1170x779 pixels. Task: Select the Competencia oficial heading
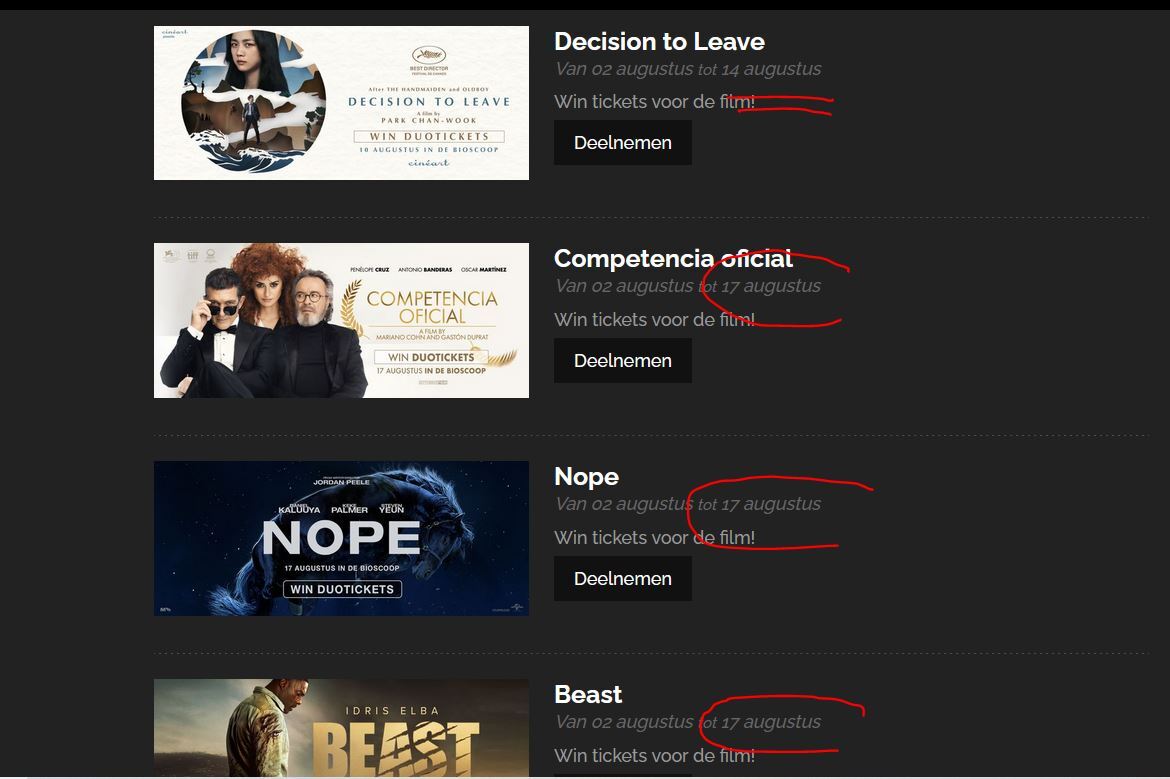(673, 258)
